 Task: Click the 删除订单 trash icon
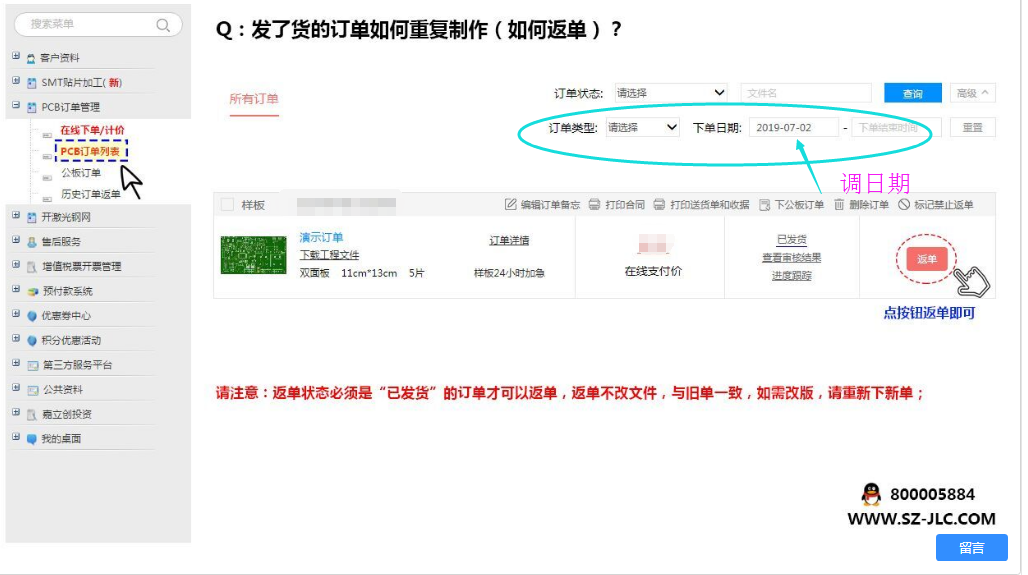[839, 205]
